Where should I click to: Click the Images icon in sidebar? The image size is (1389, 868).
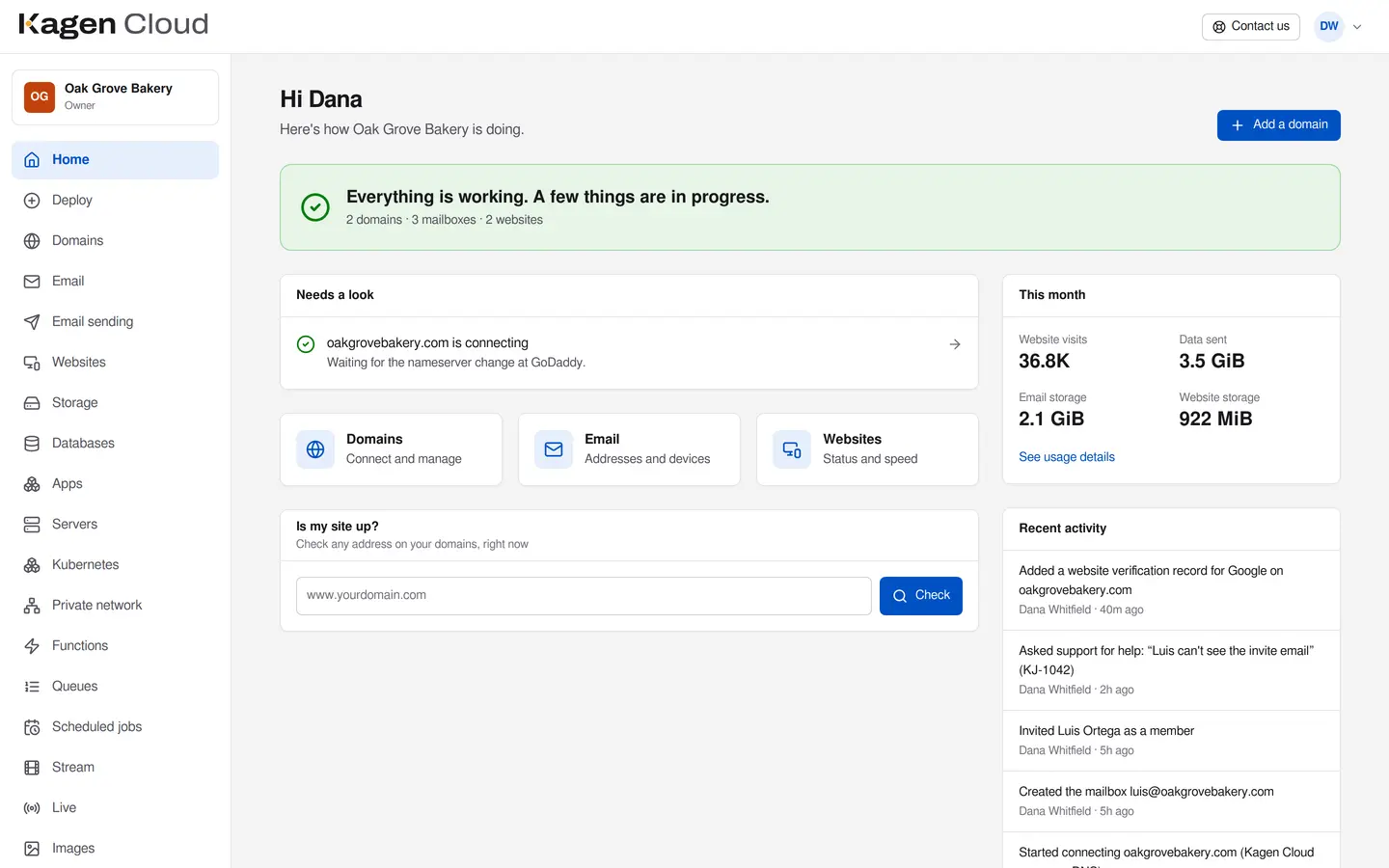(32, 849)
